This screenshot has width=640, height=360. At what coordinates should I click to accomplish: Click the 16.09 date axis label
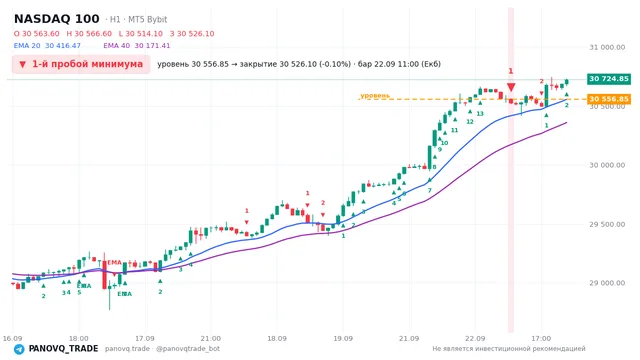point(12,339)
